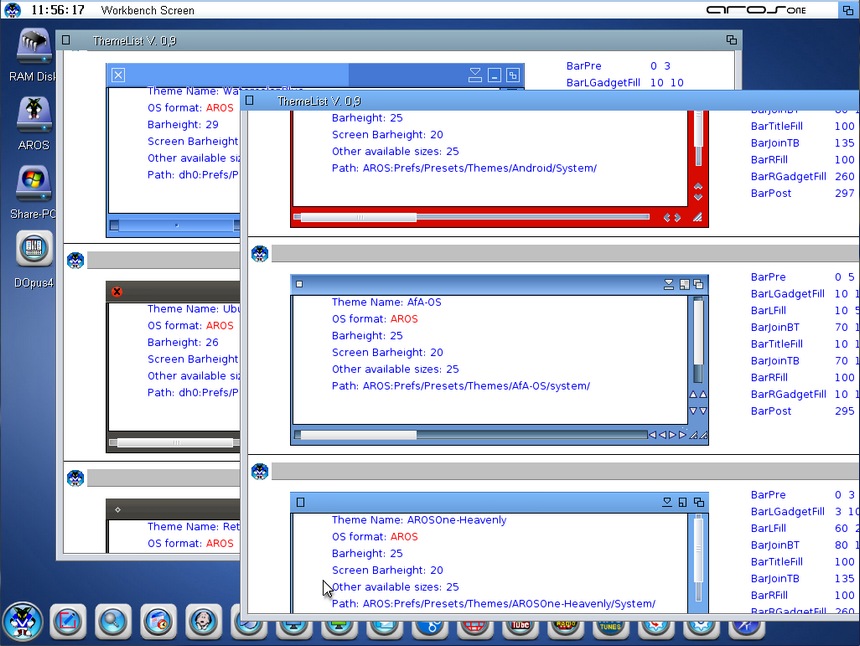Launch the Radio dock icon

click(565, 630)
